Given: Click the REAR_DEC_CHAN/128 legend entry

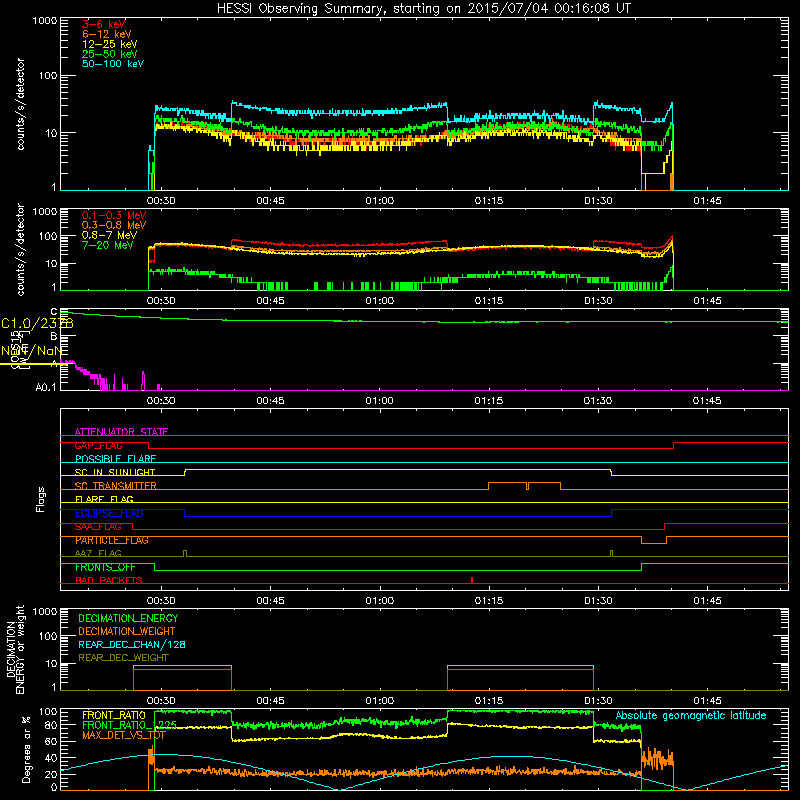Looking at the screenshot, I should 132,644.
